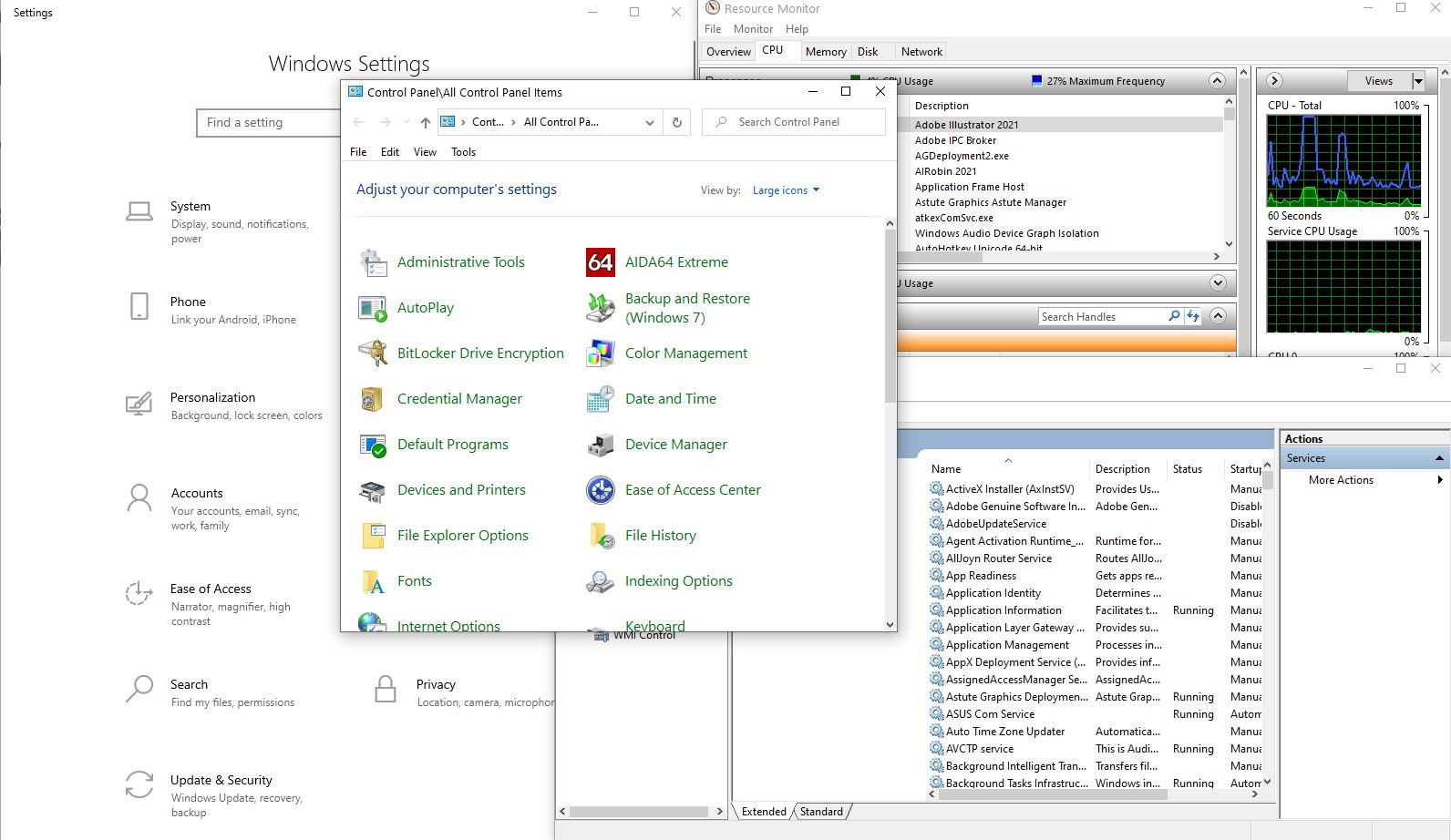This screenshot has height=840, width=1451.
Task: Click the Accounts icon in Windows Settings
Action: [x=139, y=497]
